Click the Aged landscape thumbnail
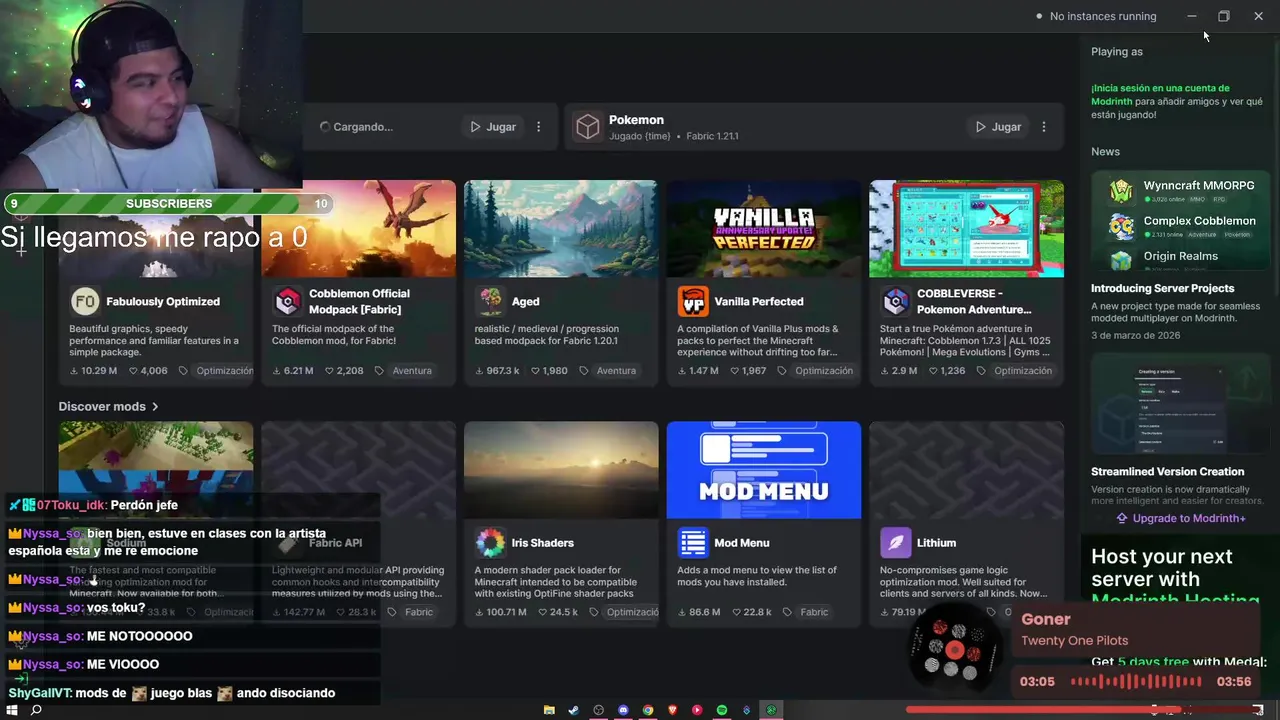Viewport: 1280px width, 720px height. (561, 229)
